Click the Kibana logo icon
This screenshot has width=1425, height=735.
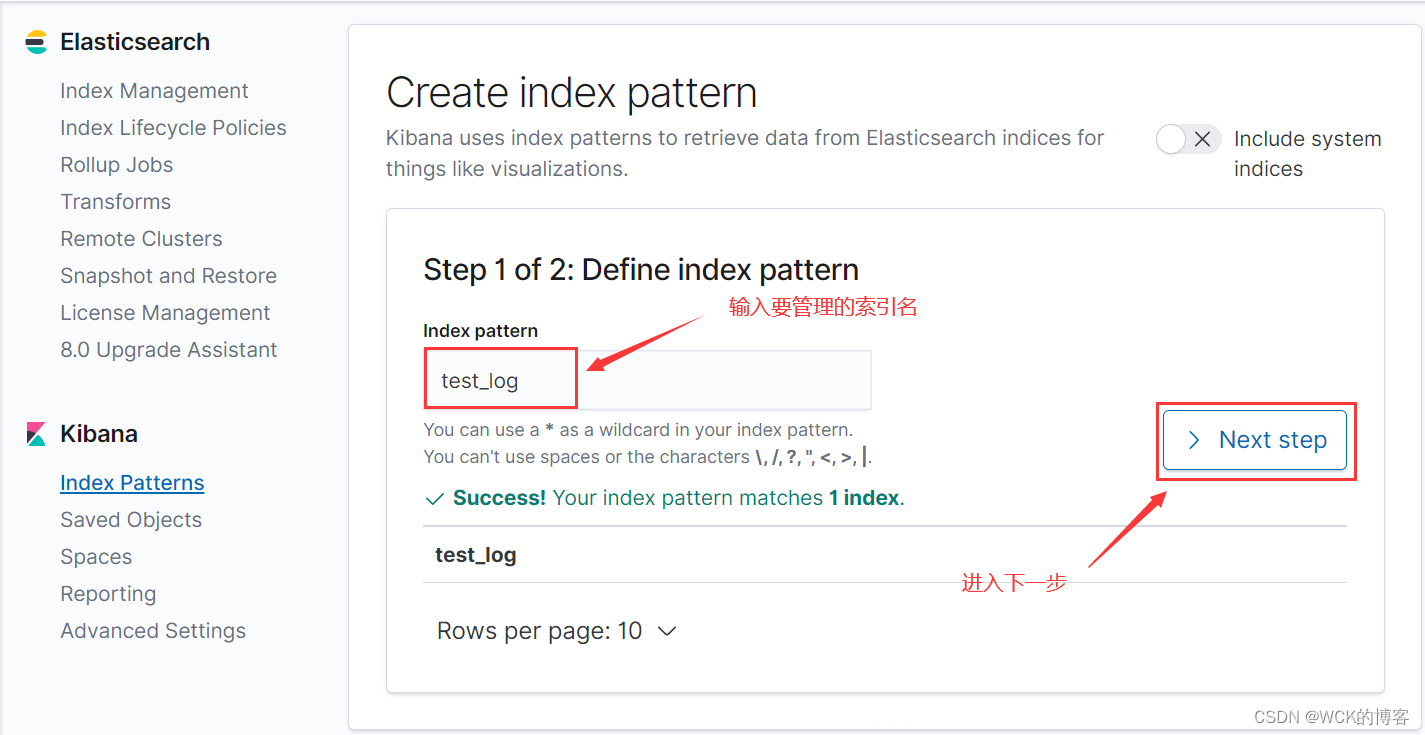(37, 434)
